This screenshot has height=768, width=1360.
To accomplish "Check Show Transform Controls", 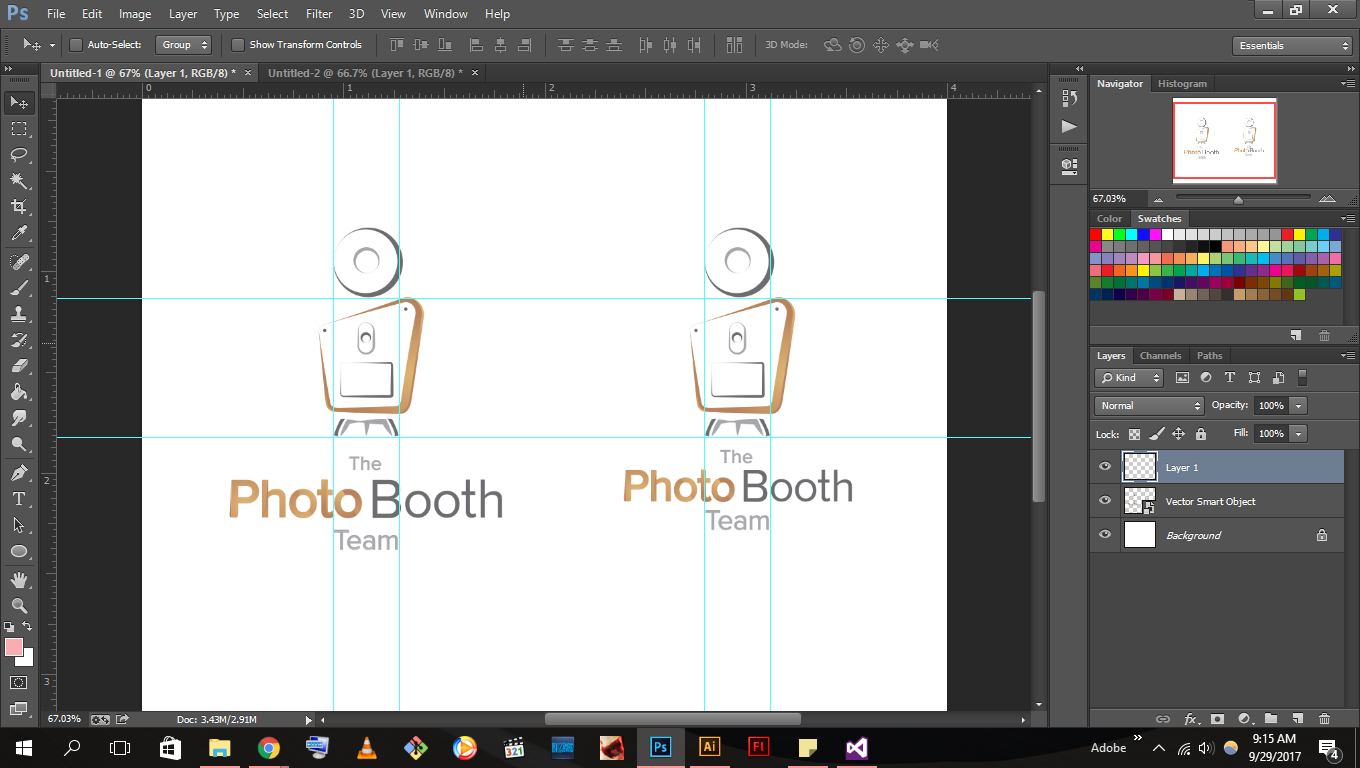I will click(238, 45).
